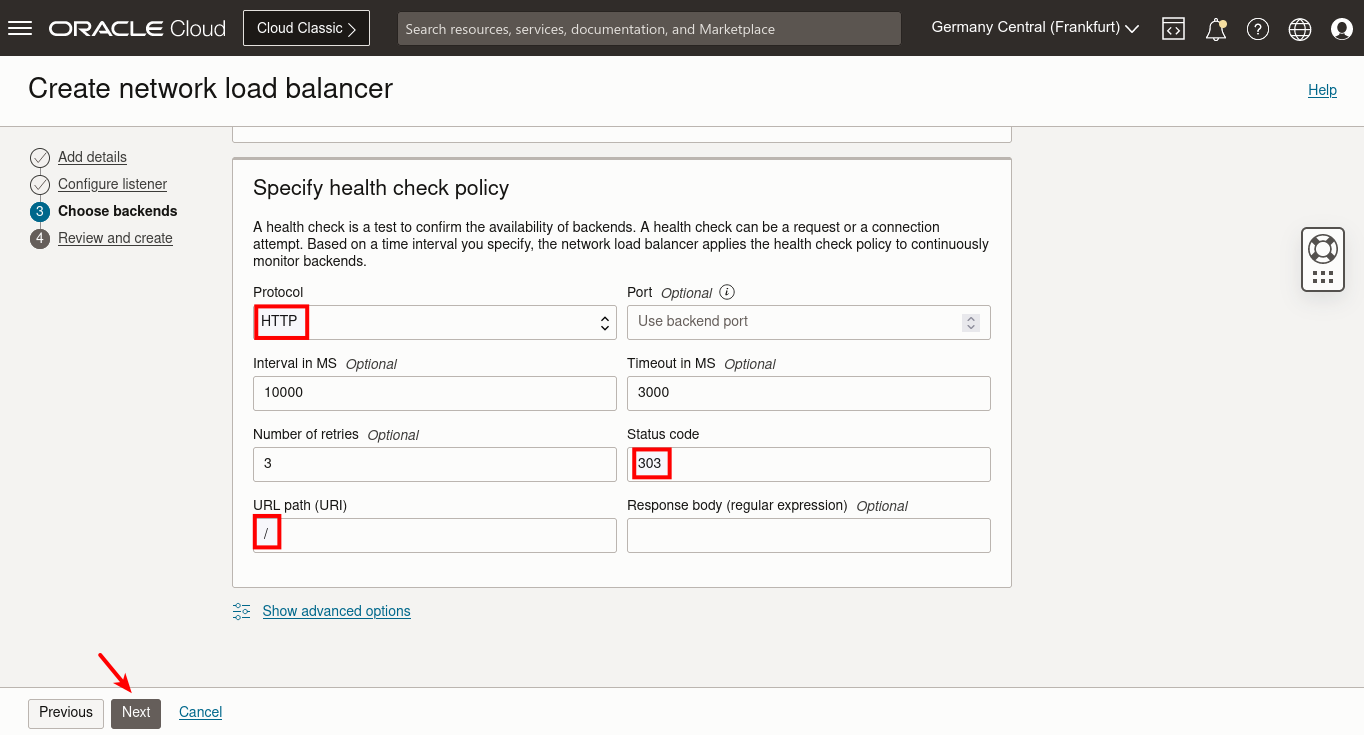The height and width of the screenshot is (735, 1364).
Task: Click the language globe icon
Action: (1299, 28)
